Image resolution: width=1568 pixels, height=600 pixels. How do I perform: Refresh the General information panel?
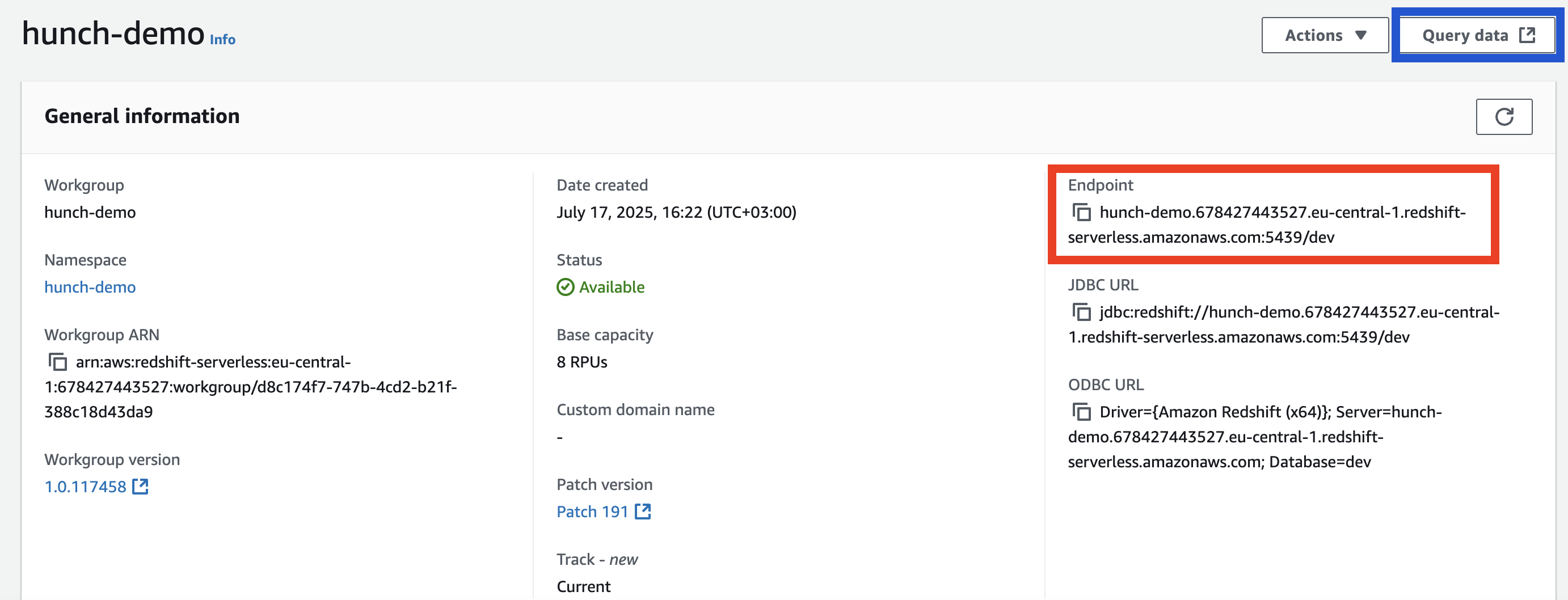pyautogui.click(x=1504, y=116)
